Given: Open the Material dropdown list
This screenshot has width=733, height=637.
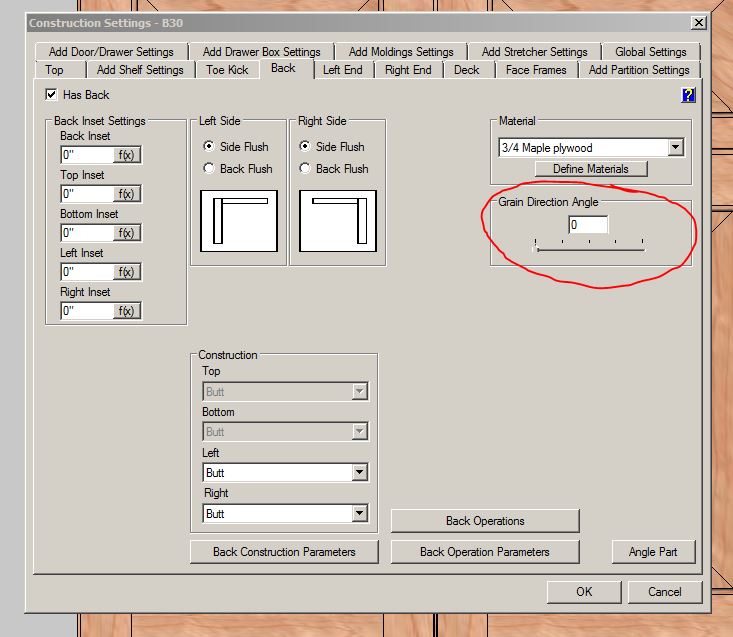Looking at the screenshot, I should point(675,148).
